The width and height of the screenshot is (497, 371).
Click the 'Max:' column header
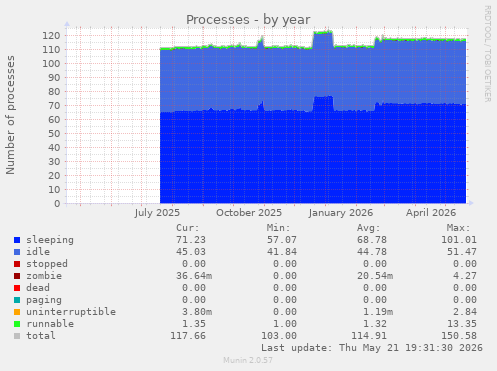coord(459,228)
